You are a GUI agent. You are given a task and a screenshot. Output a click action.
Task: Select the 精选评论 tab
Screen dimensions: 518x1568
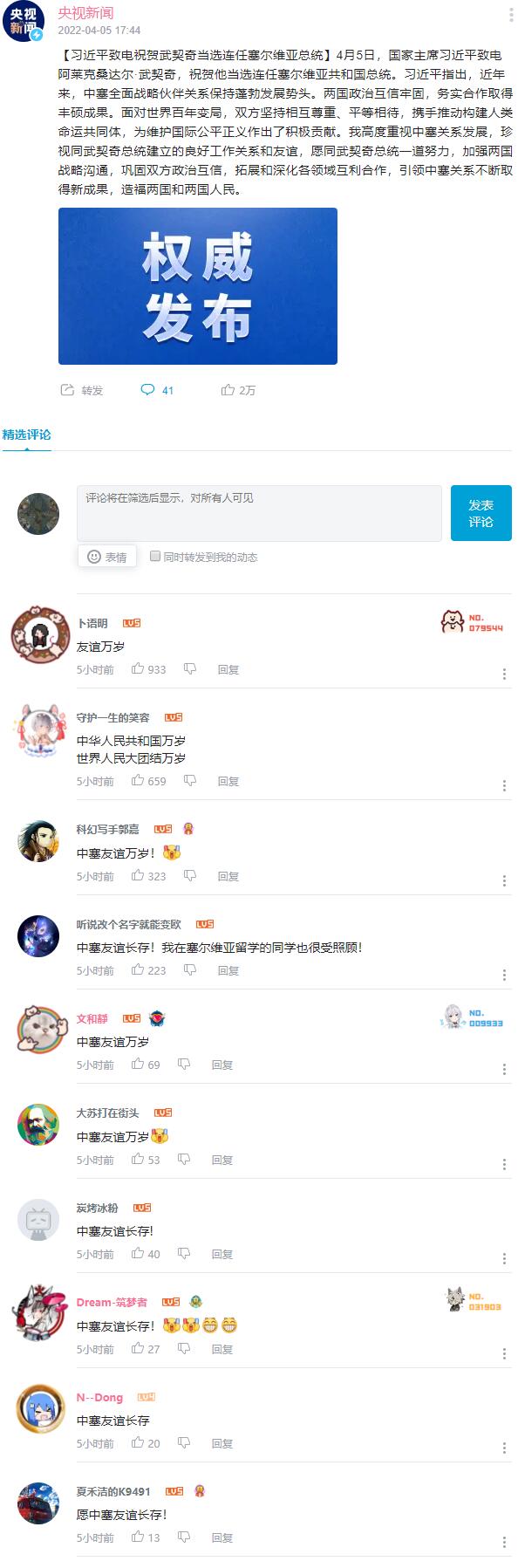coord(26,435)
